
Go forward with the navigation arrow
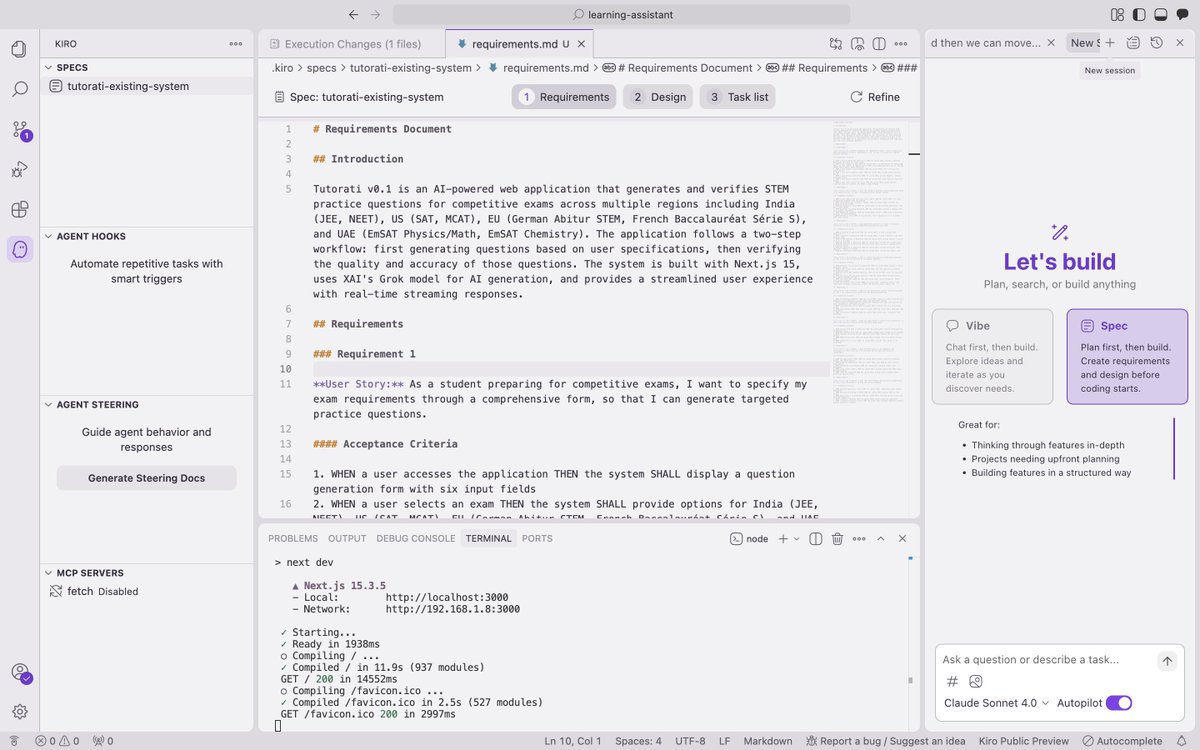(375, 15)
